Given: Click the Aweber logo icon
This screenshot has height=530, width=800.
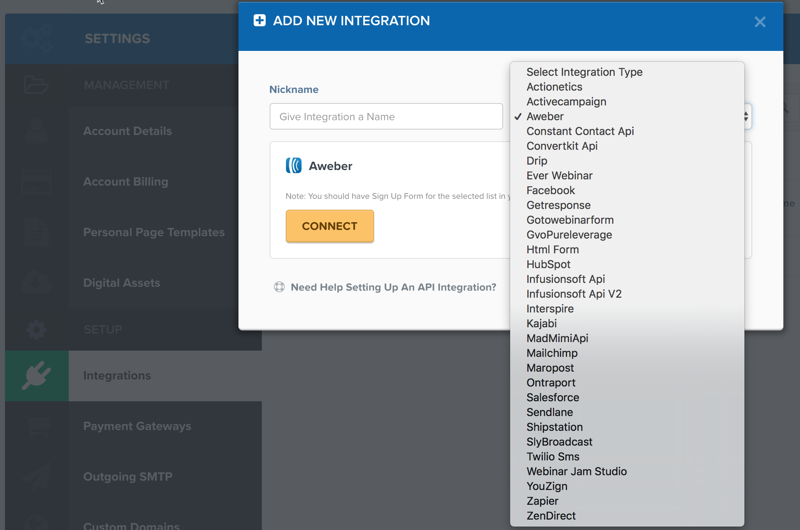Looking at the screenshot, I should [293, 165].
